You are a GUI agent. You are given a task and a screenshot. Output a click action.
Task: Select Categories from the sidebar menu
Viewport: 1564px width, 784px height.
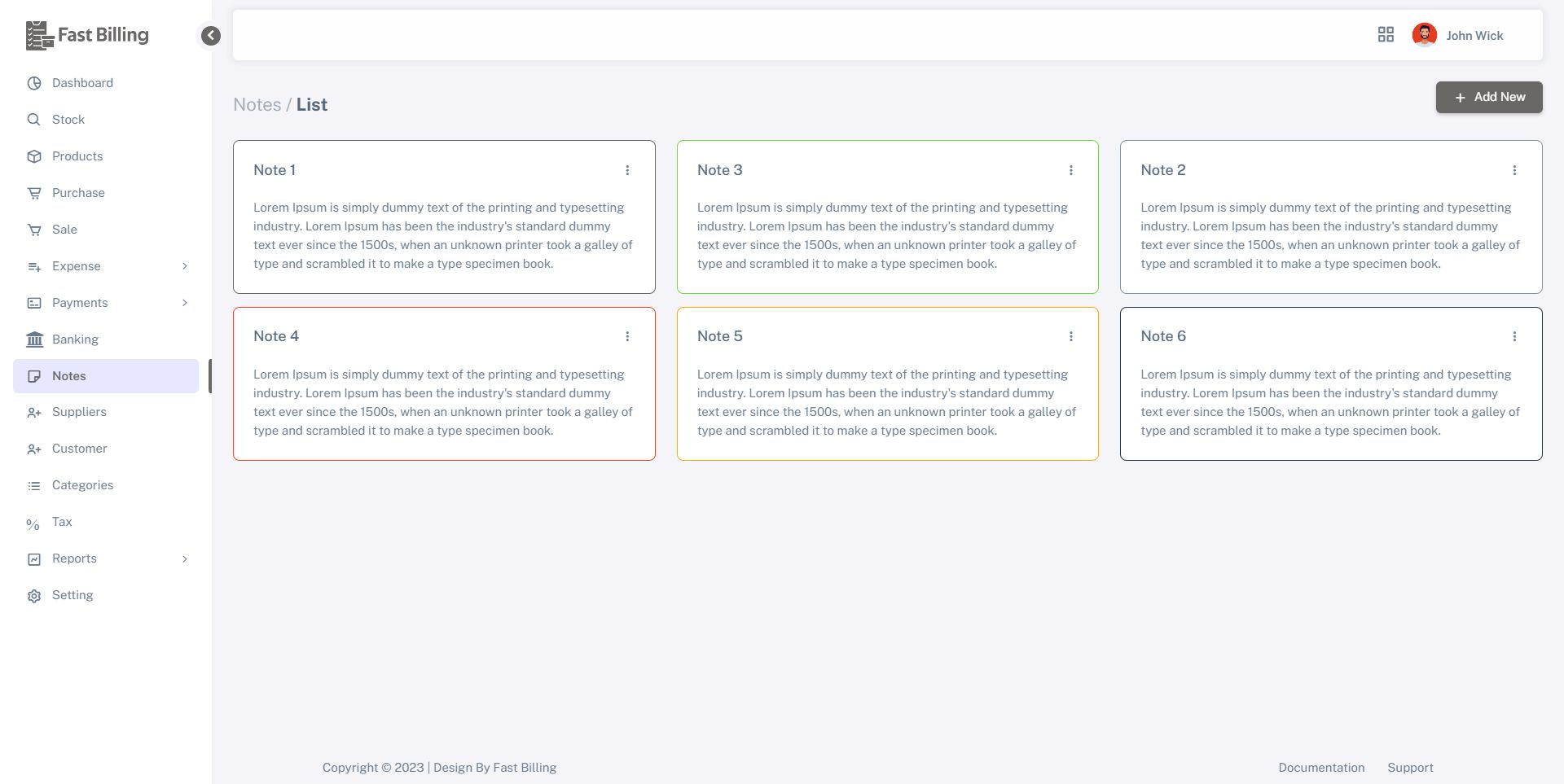[82, 485]
